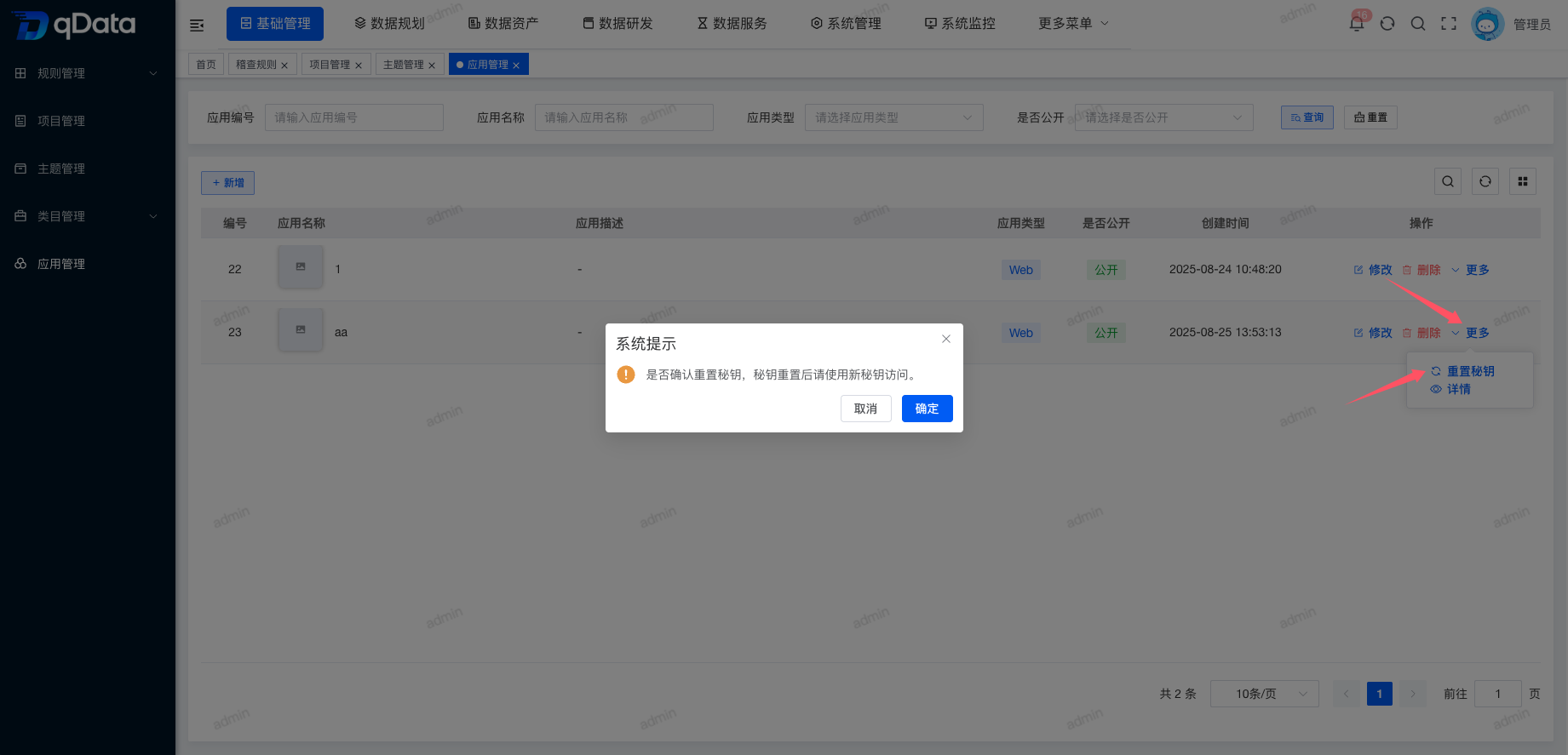Expand 类目管理 in the sidebar

tap(88, 216)
